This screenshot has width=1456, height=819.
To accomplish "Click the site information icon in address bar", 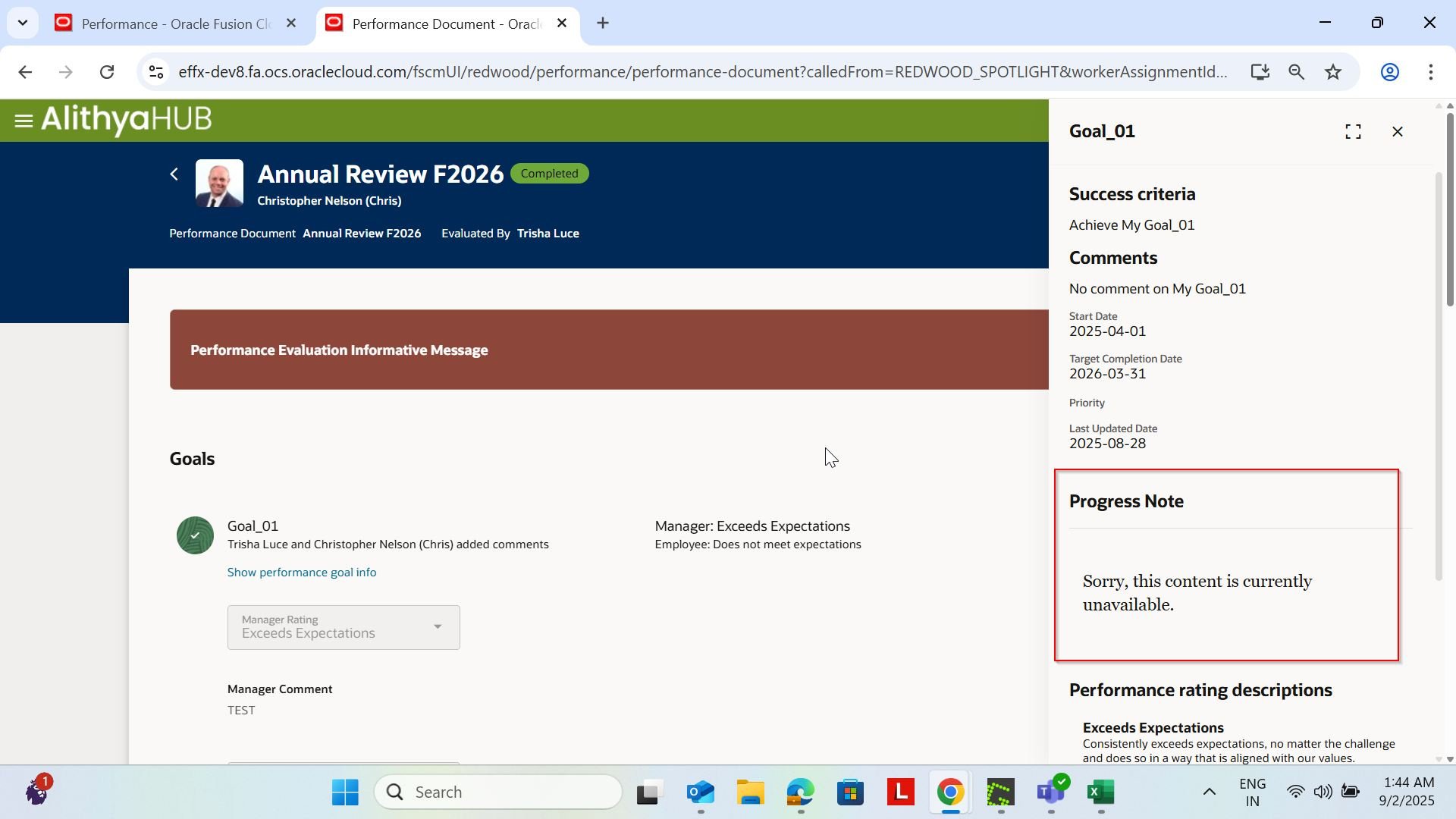I will click(155, 72).
